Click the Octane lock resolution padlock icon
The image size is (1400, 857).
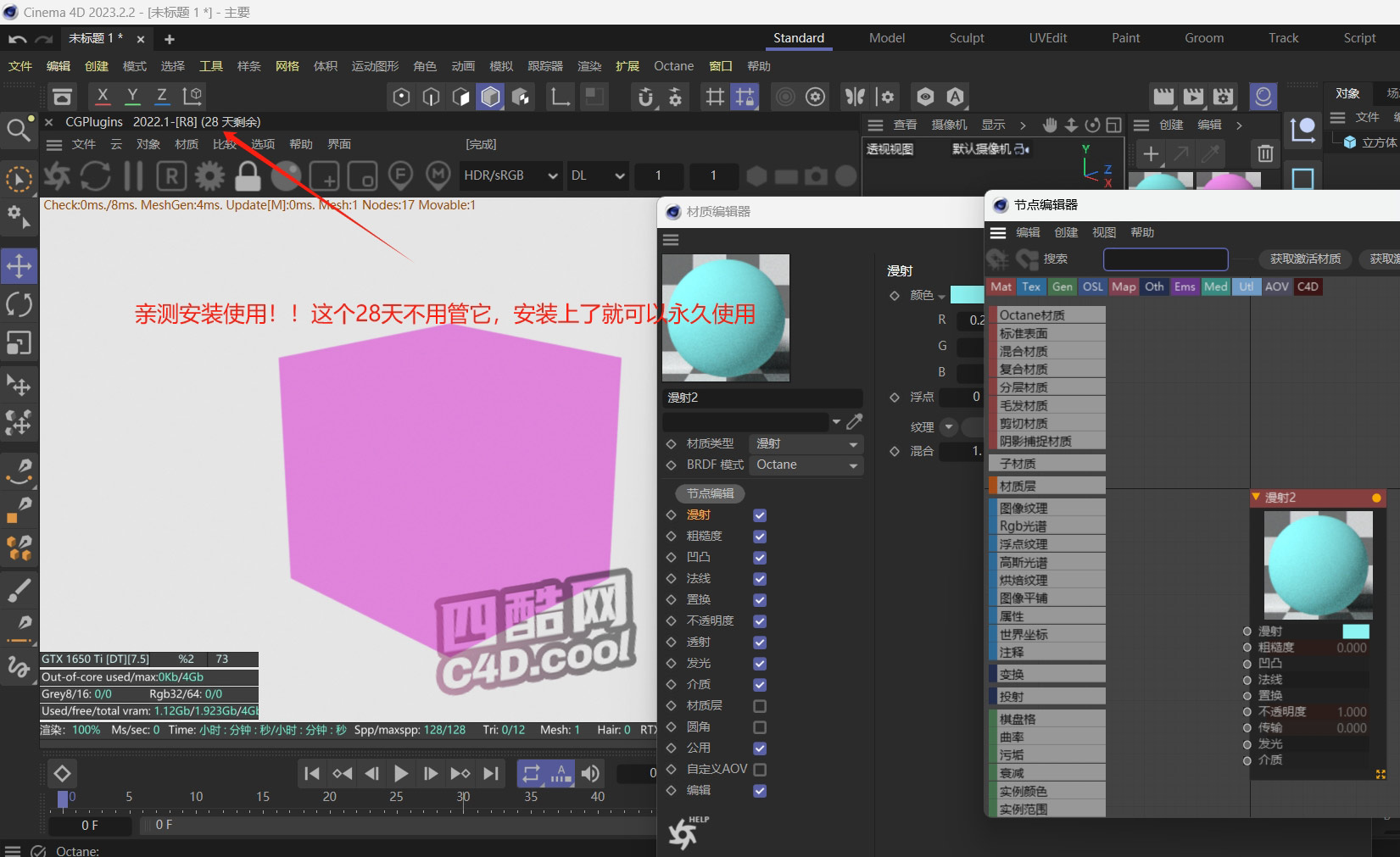coord(248,175)
